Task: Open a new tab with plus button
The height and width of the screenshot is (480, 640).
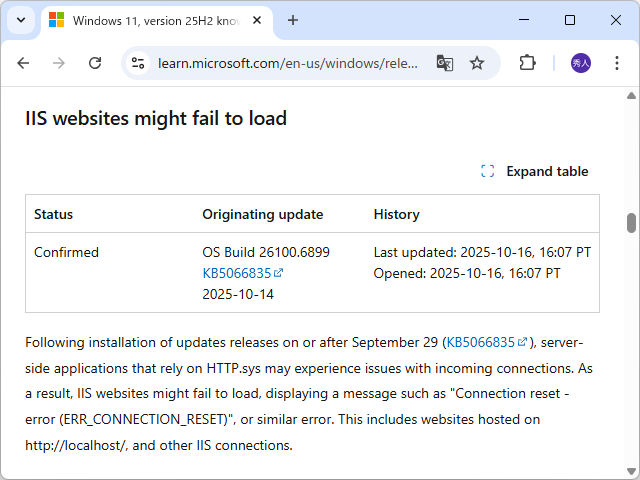Action: [293, 20]
